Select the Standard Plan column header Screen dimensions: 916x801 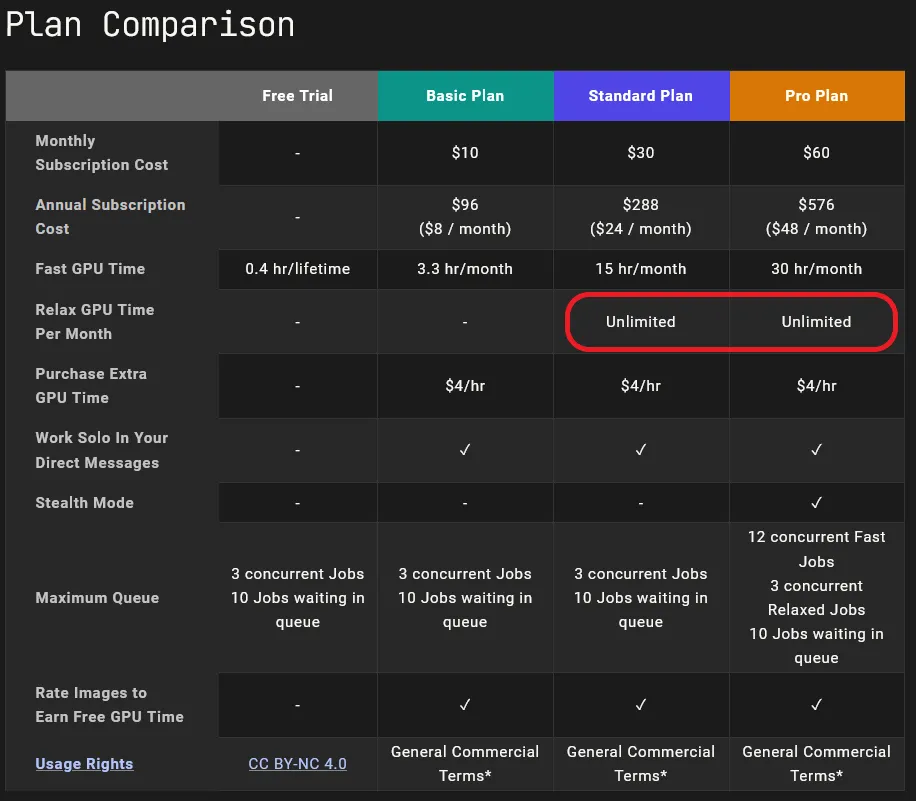click(641, 96)
